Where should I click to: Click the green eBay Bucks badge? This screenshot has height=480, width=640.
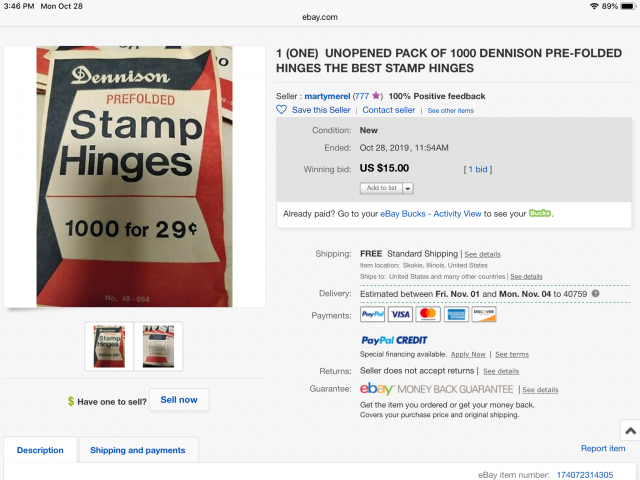540,213
